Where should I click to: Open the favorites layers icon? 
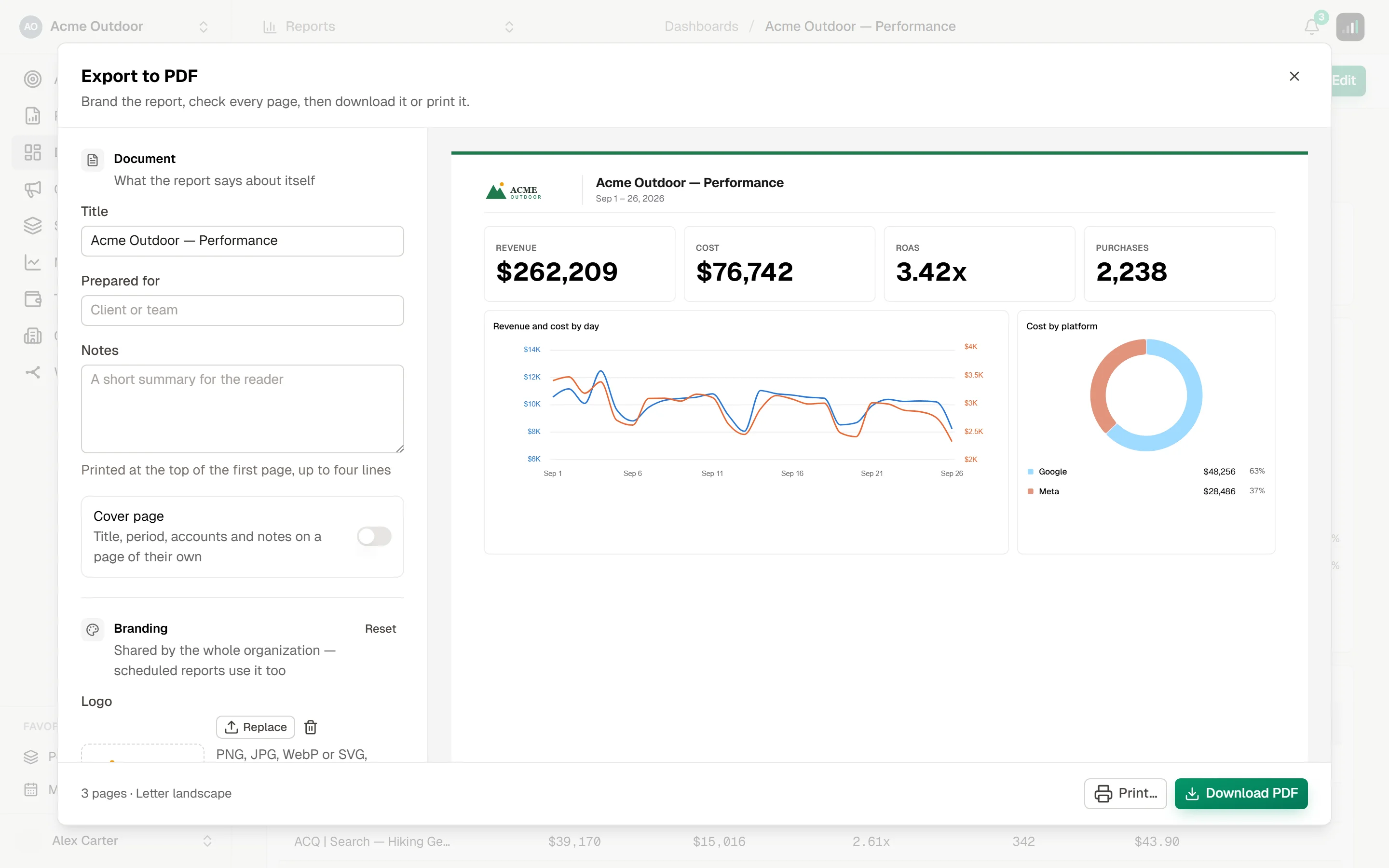[x=31, y=757]
